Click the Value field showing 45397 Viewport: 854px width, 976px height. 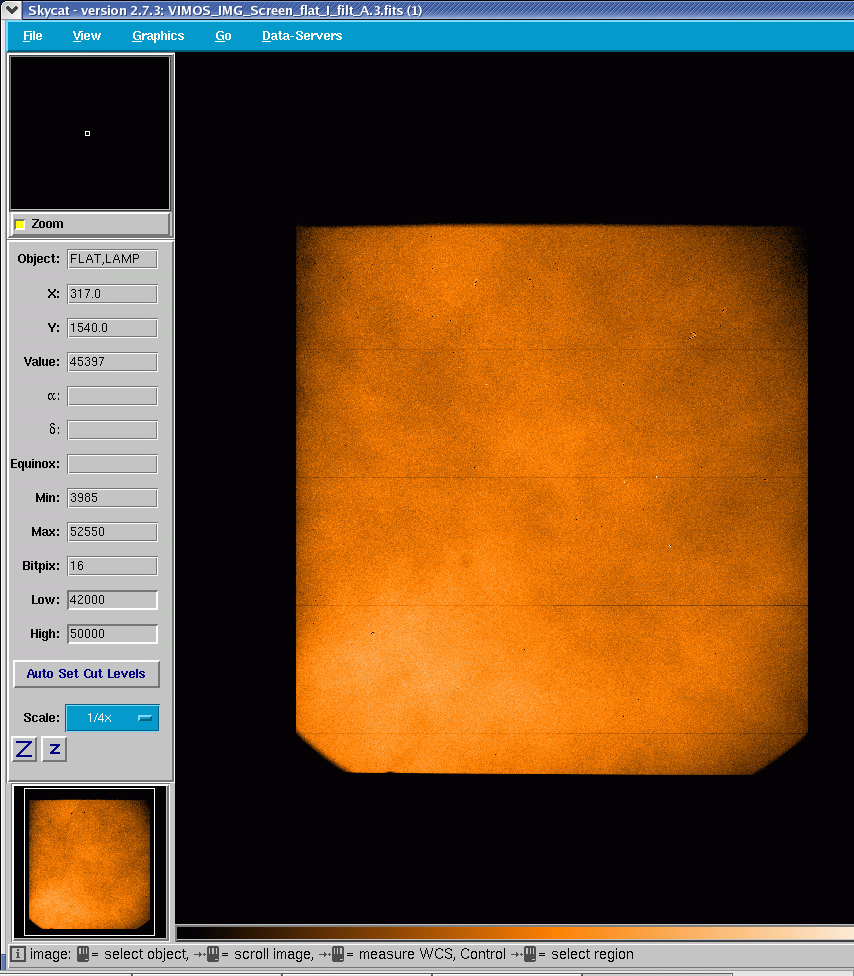pyautogui.click(x=113, y=362)
